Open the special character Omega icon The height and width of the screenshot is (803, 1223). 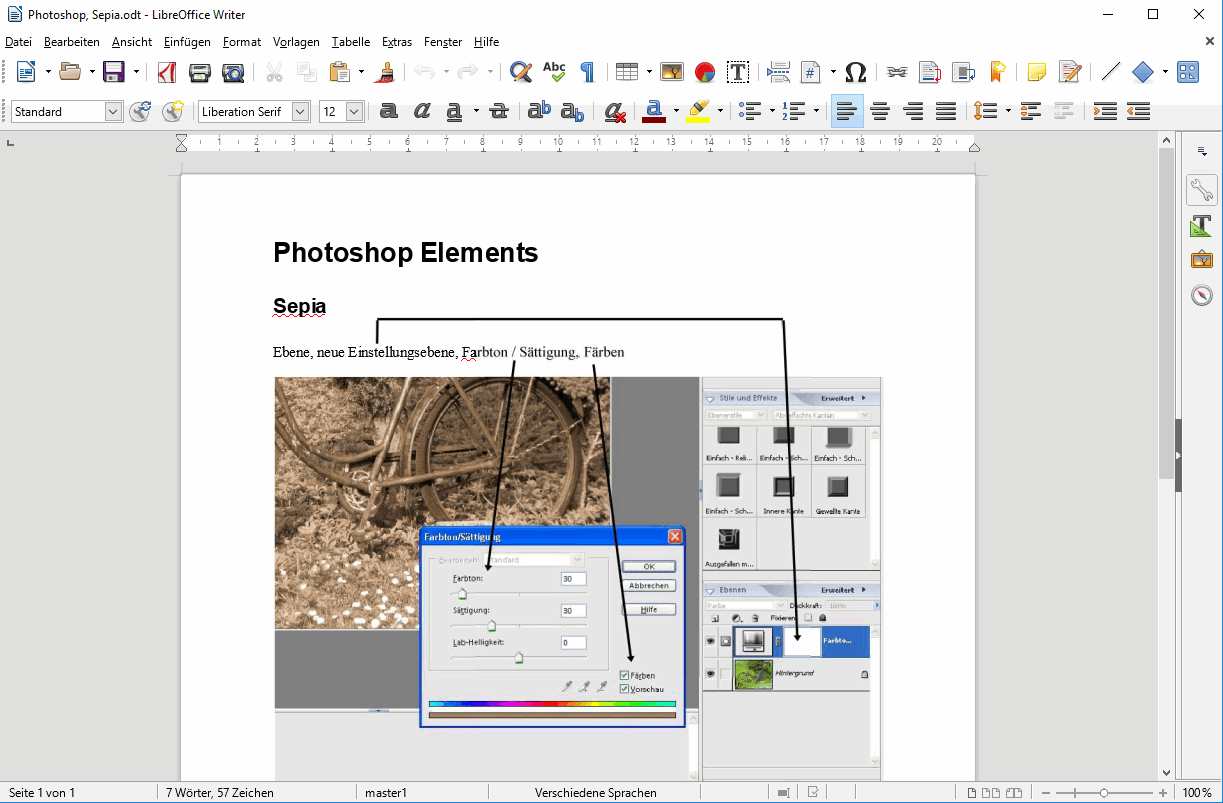click(x=856, y=72)
